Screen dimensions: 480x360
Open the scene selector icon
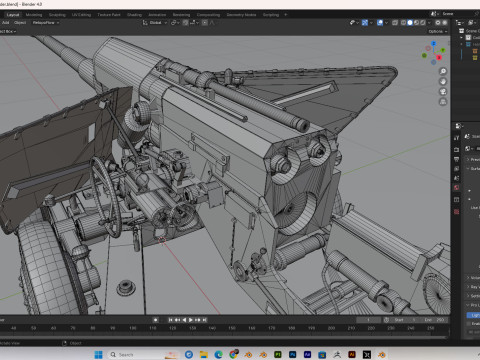point(434,14)
